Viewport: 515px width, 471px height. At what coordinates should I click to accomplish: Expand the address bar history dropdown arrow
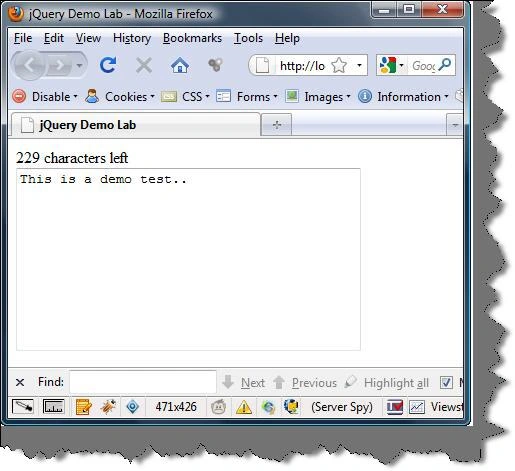click(x=359, y=65)
